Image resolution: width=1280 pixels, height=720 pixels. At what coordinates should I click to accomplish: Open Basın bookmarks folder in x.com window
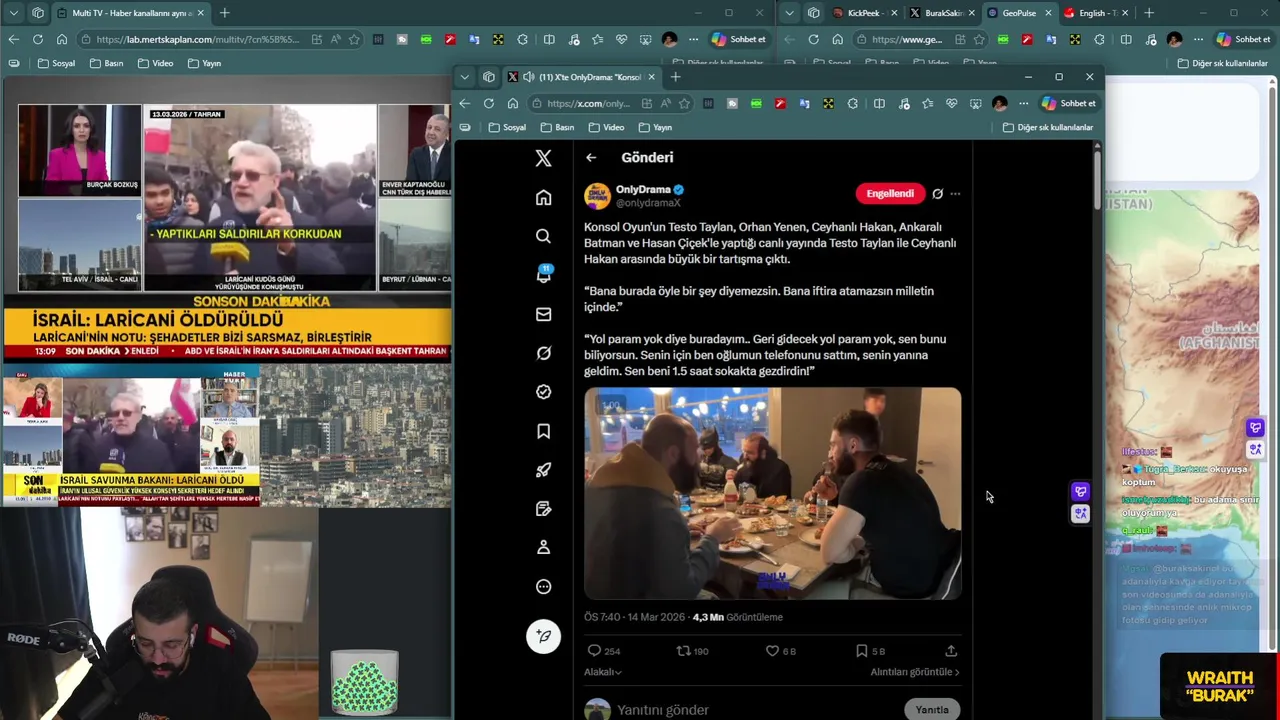[557, 128]
